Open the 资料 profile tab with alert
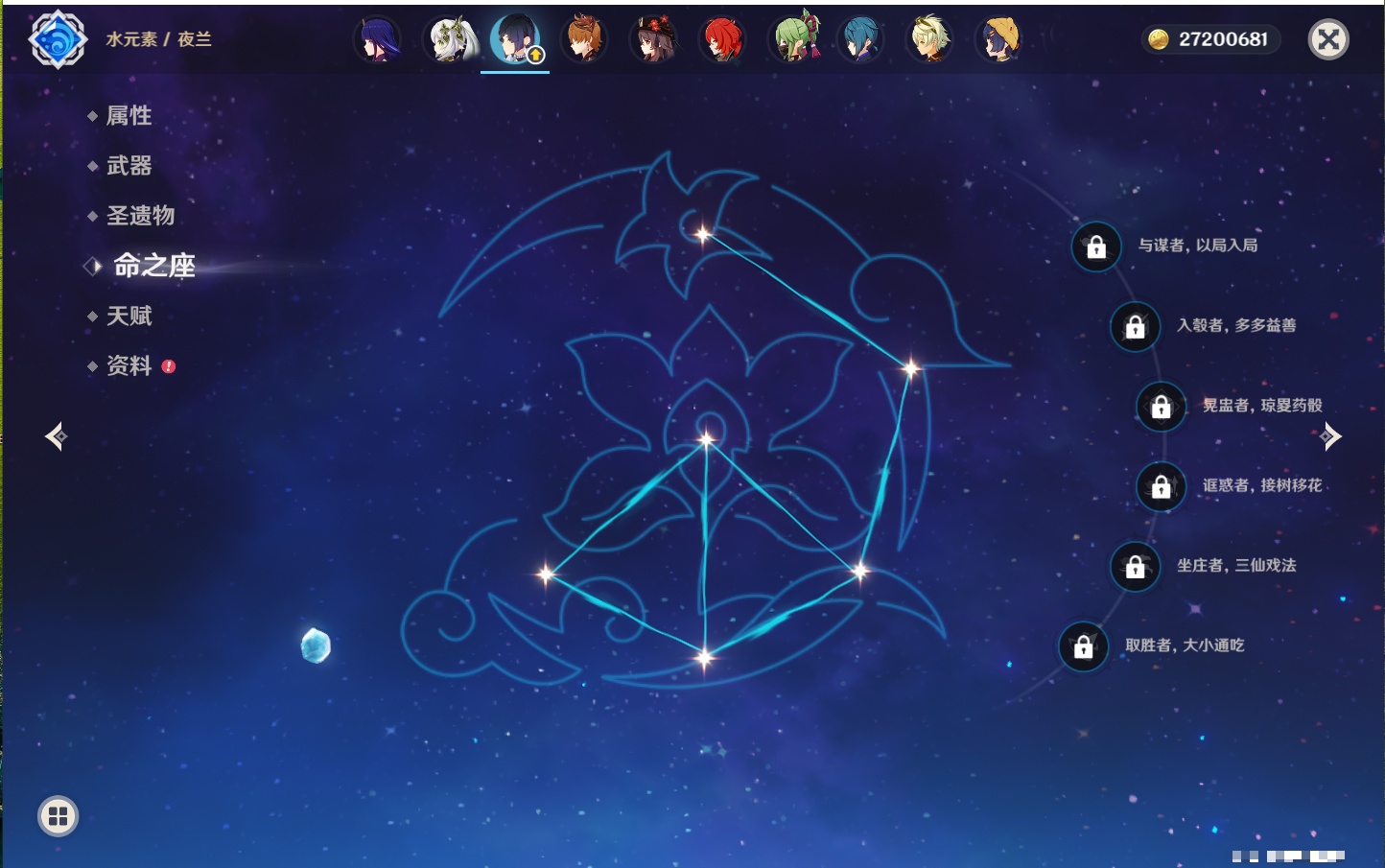The image size is (1385, 868). 129,365
